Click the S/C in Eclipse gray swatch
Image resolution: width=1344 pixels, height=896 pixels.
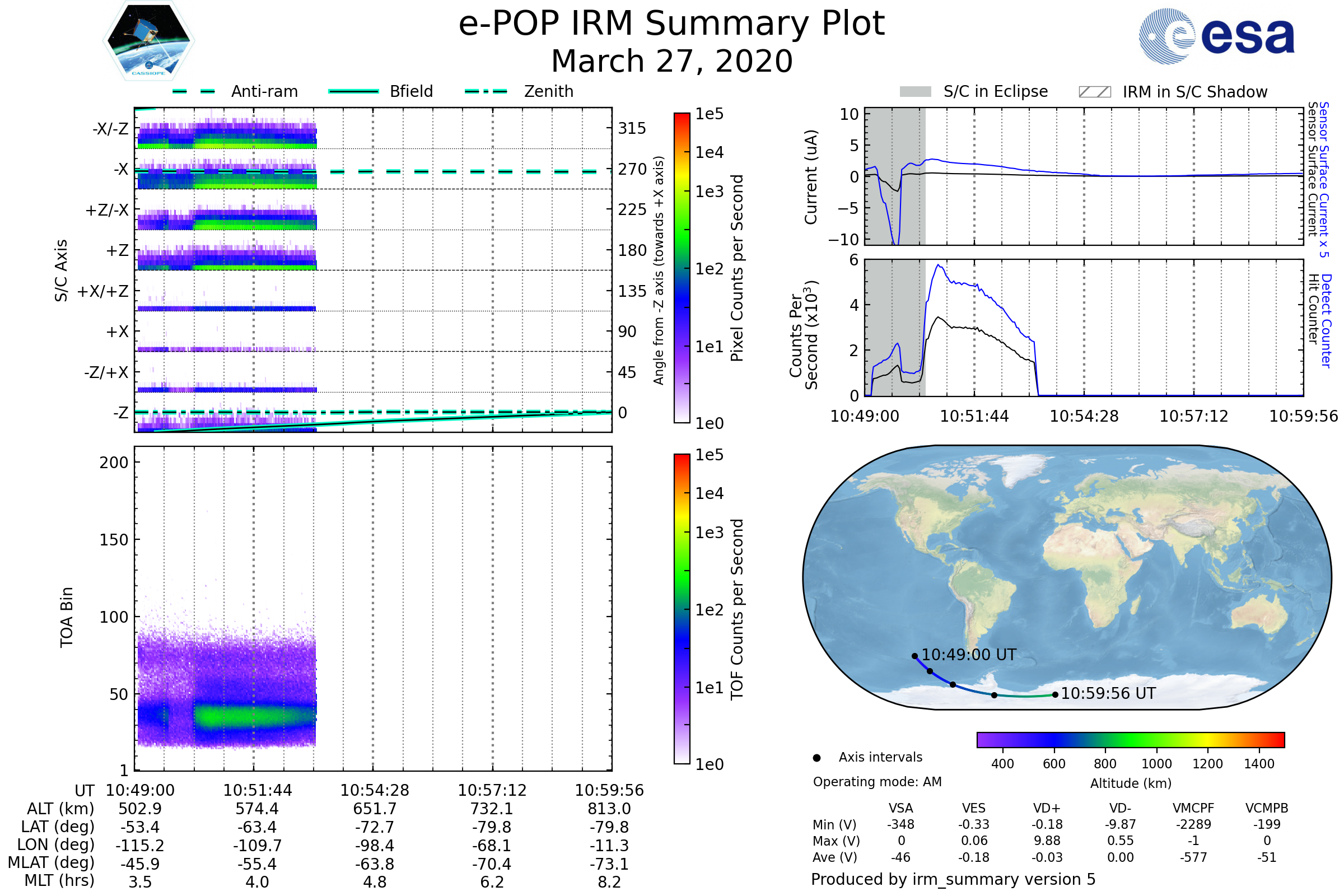point(915,92)
